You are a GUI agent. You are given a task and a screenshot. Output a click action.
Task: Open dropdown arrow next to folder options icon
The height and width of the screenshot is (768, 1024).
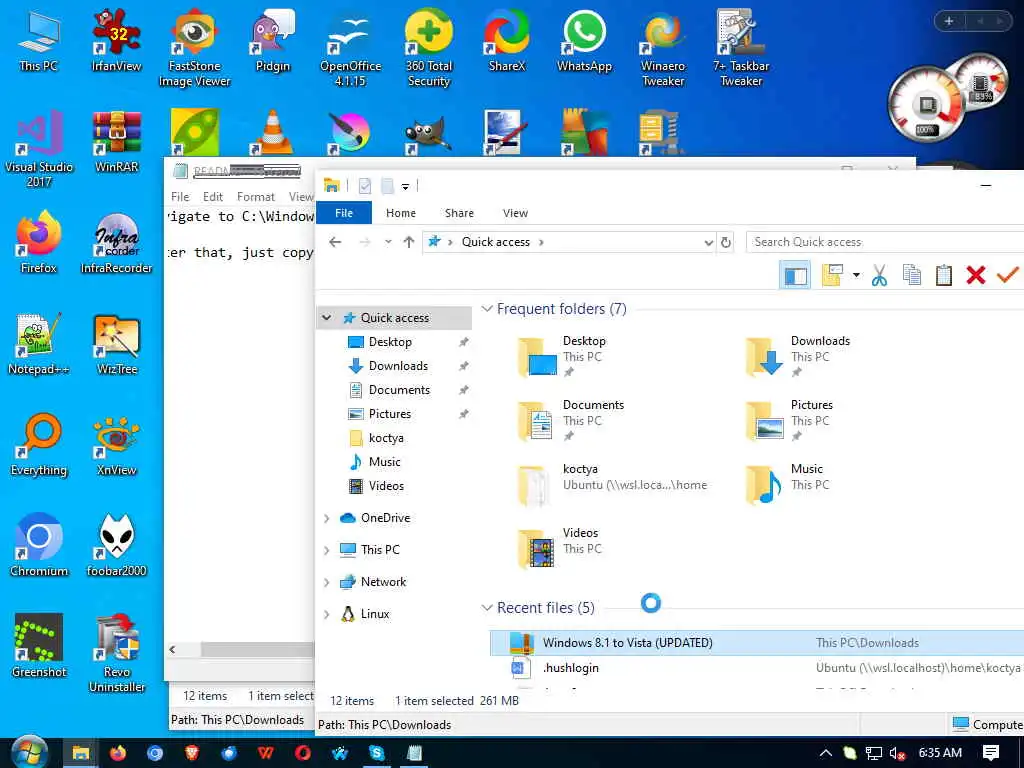coord(856,275)
